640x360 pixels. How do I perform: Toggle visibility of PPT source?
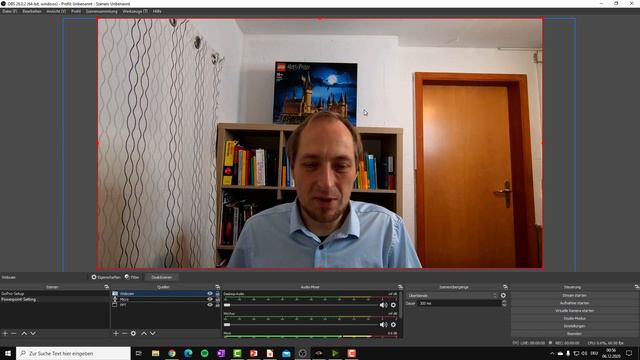coord(210,305)
